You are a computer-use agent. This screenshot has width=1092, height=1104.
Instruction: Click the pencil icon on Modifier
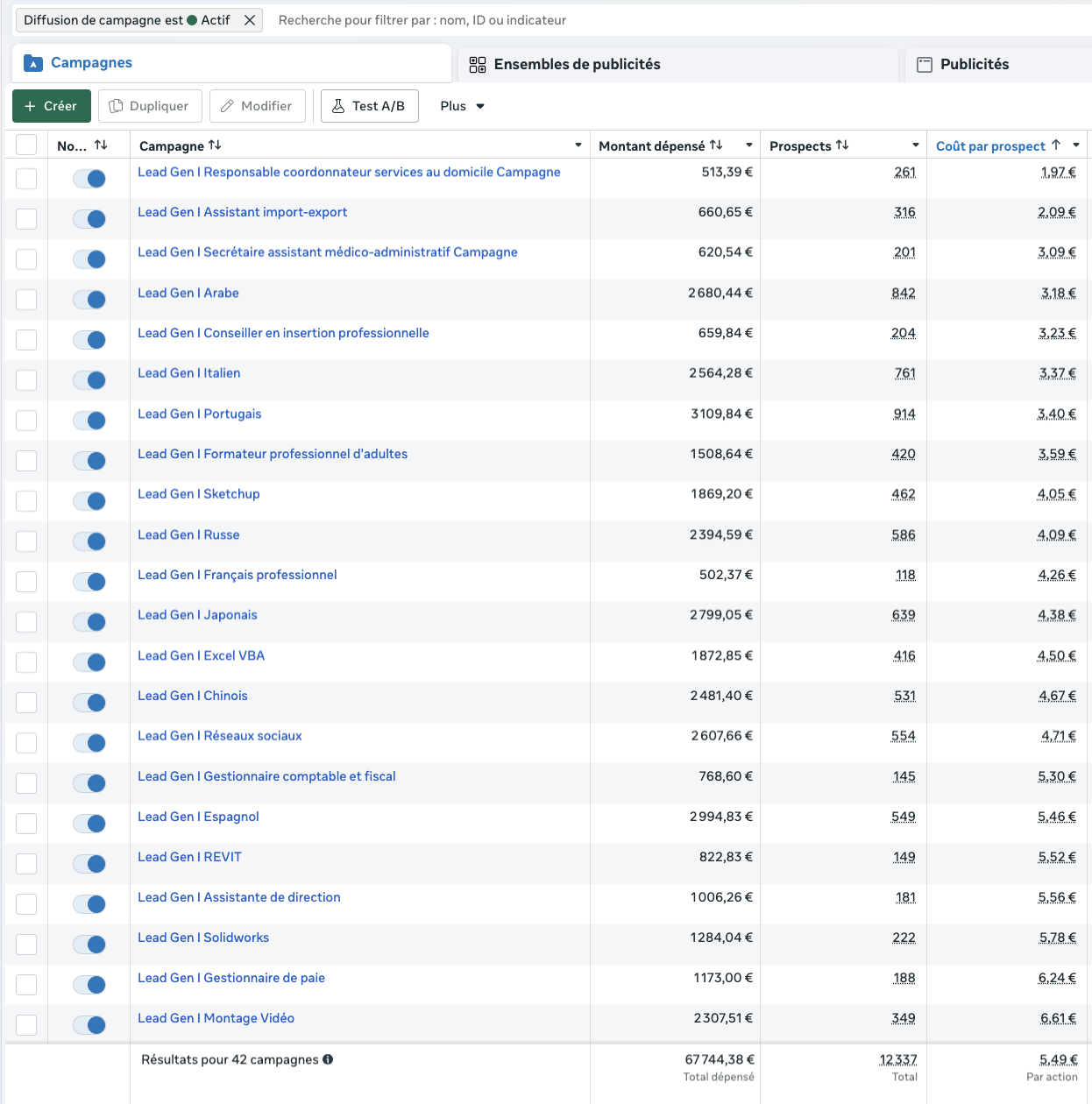click(x=227, y=106)
